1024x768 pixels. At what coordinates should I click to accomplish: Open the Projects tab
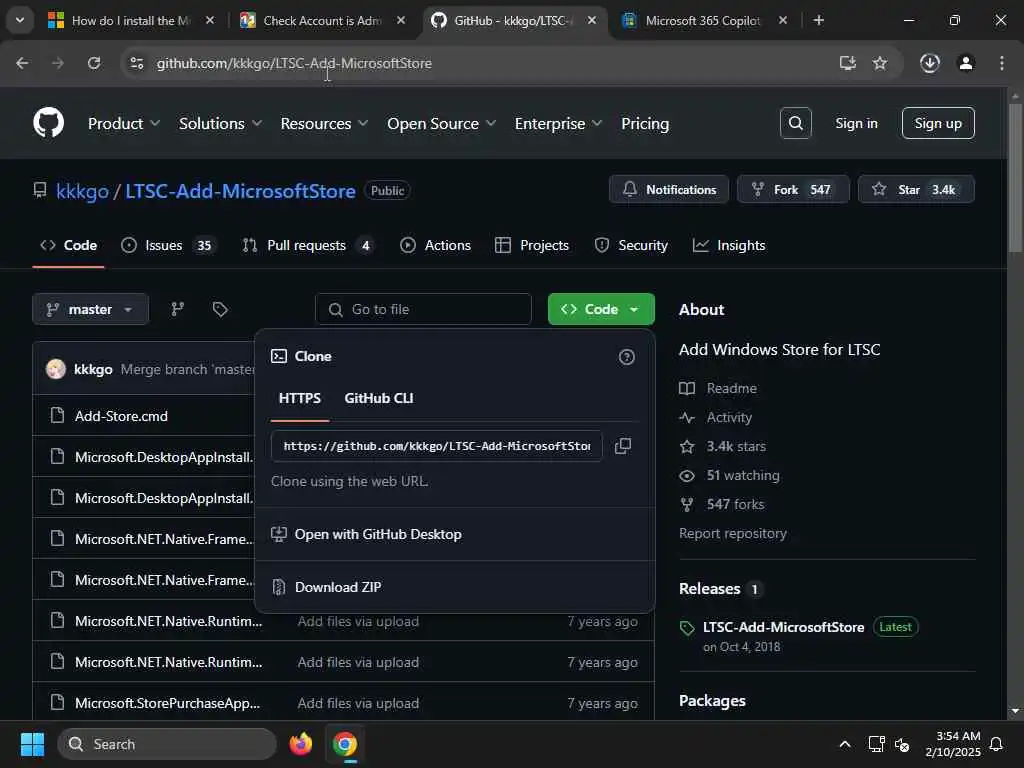click(532, 246)
